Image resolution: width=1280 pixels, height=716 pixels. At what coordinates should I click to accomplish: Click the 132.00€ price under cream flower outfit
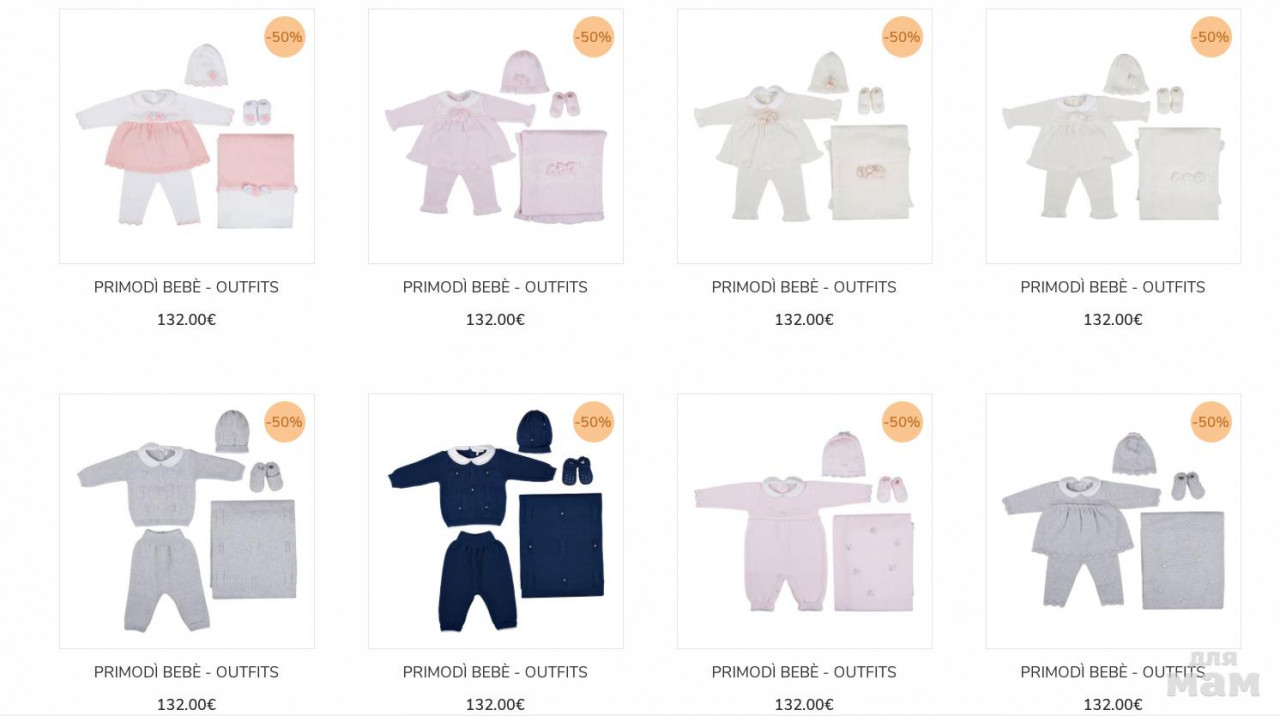tap(804, 320)
